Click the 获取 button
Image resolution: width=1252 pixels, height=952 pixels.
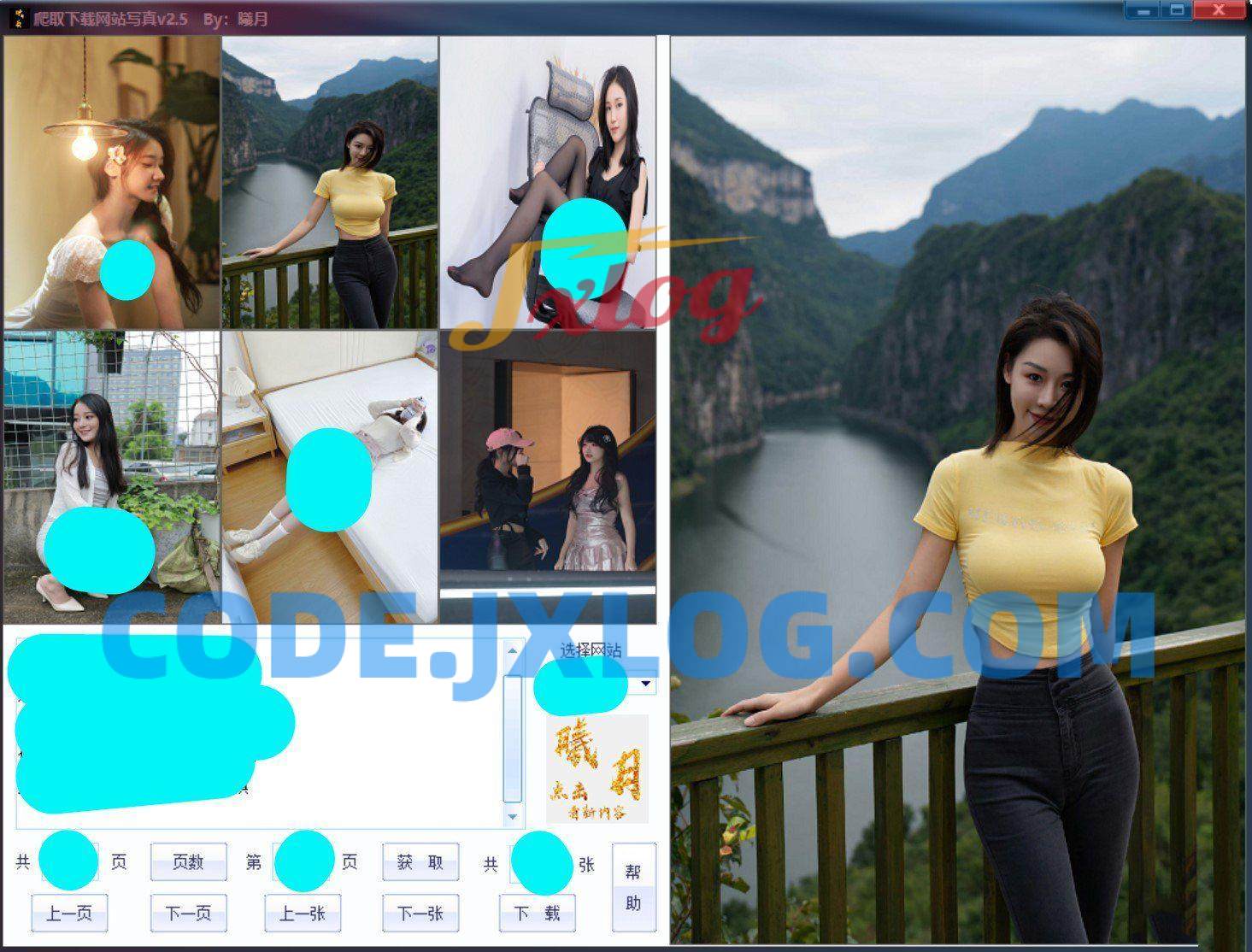(420, 862)
